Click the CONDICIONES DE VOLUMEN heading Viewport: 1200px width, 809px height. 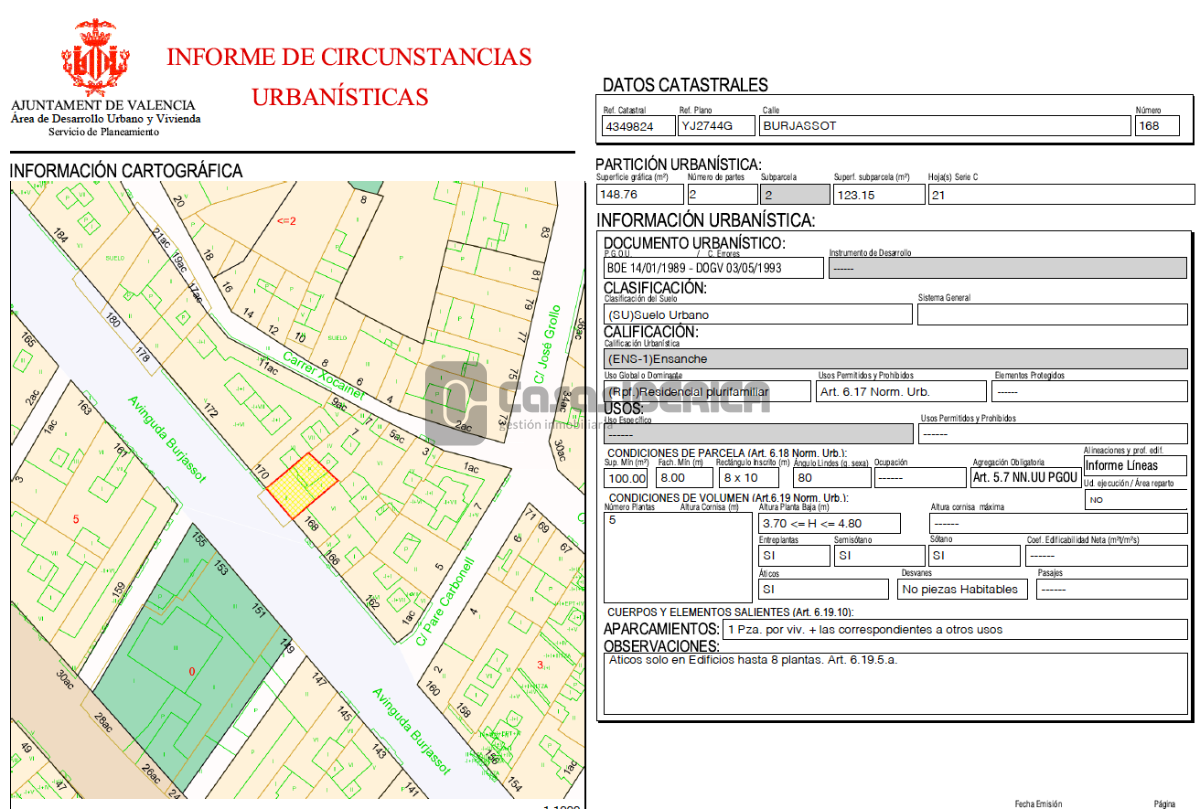pos(728,497)
